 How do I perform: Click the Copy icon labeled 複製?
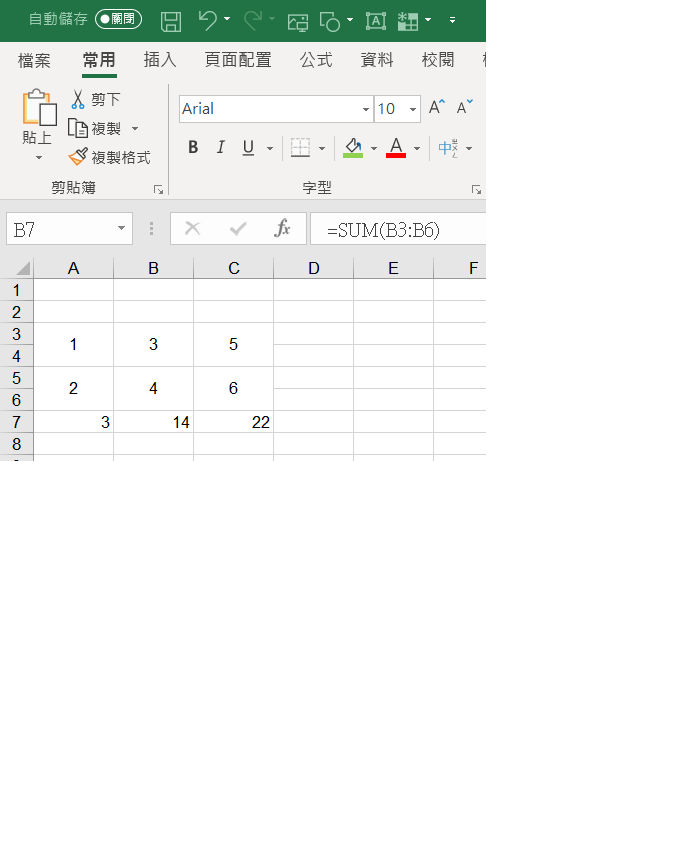(78, 128)
